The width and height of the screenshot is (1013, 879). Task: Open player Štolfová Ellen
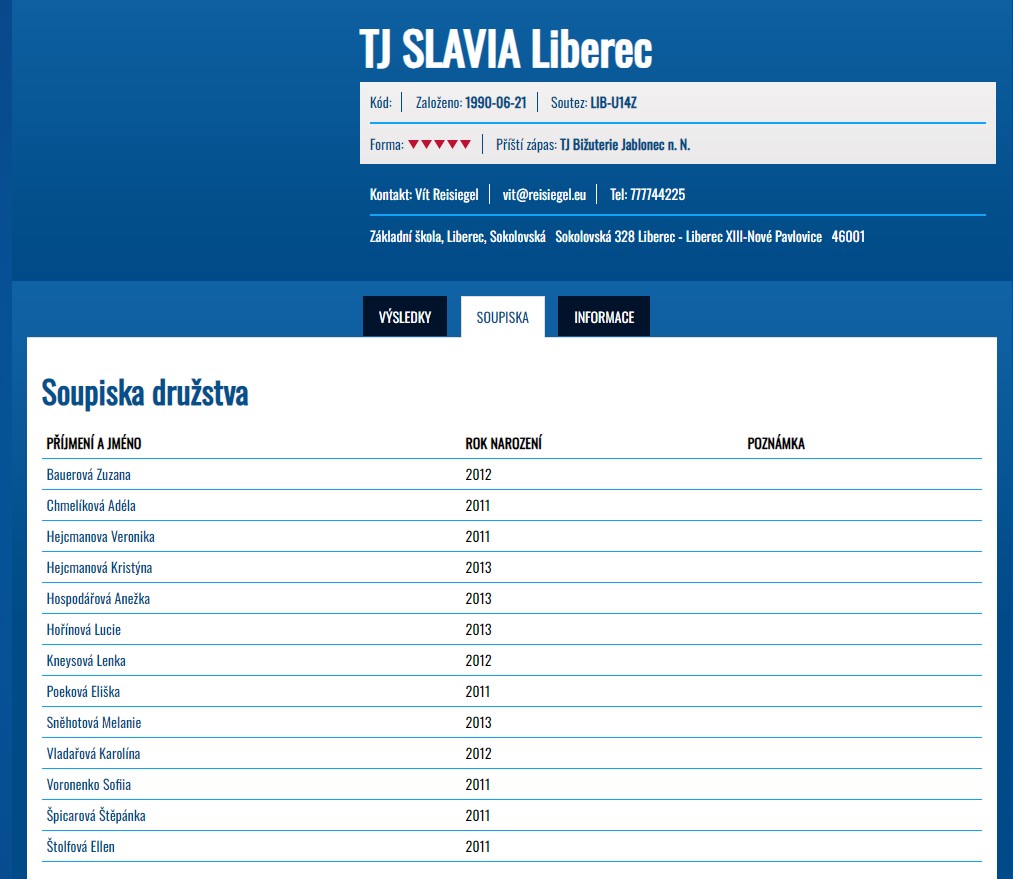point(80,847)
